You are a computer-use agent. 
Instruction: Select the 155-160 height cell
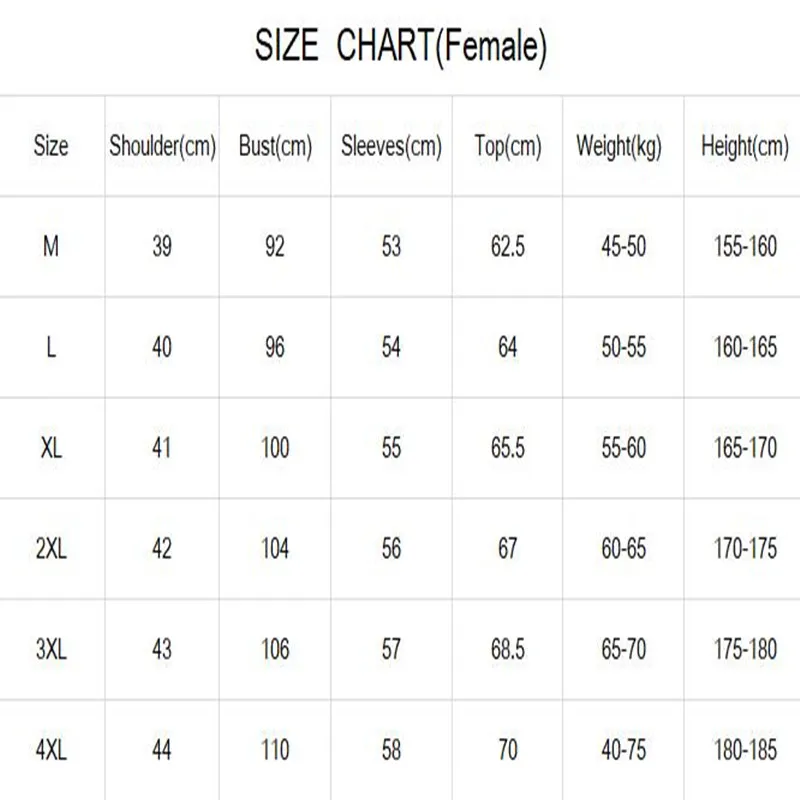point(745,246)
